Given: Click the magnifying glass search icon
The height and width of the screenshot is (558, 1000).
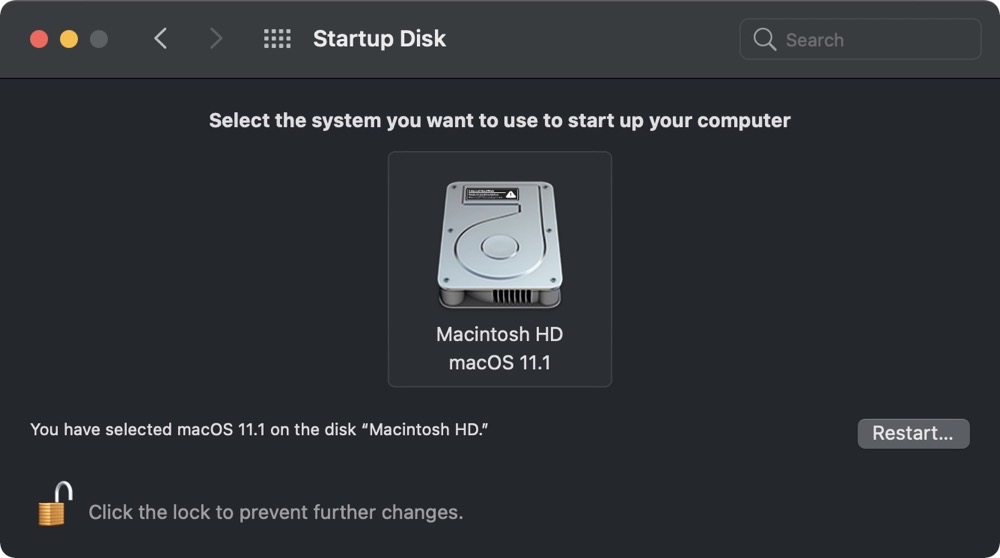Looking at the screenshot, I should tap(765, 40).
